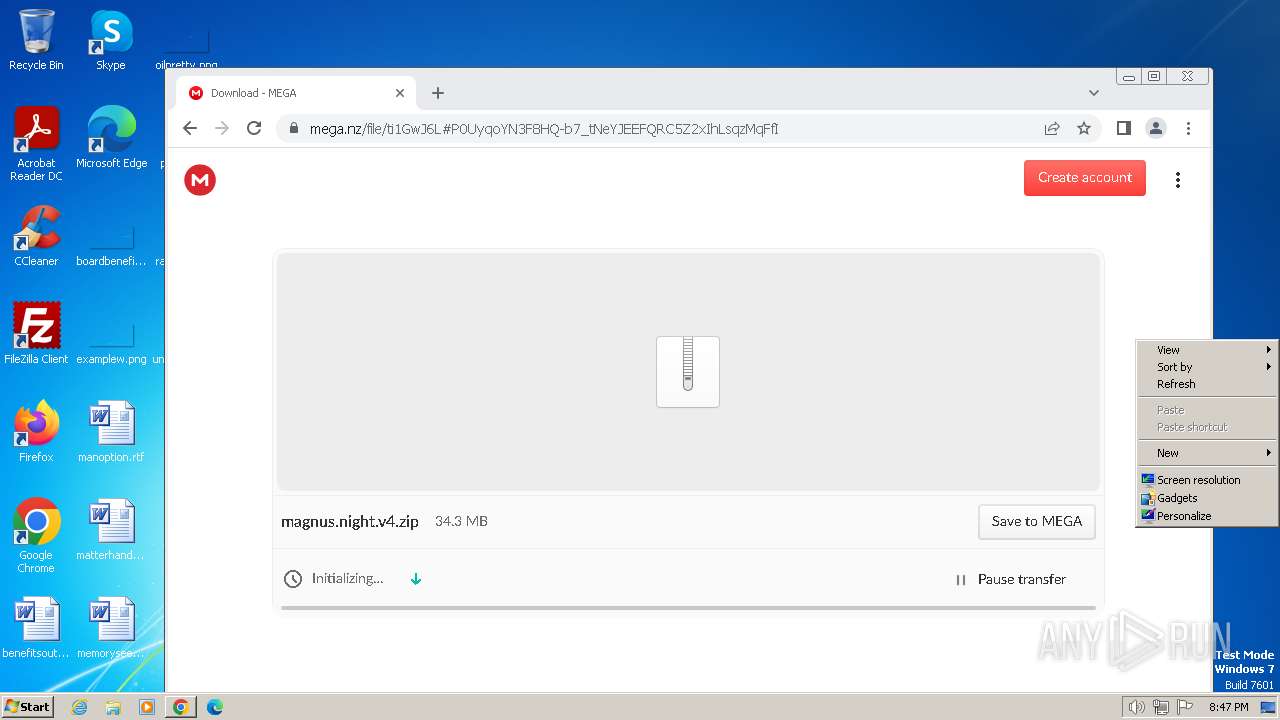This screenshot has width=1280, height=720.
Task: Open the MEGA page three-dot menu
Action: [1178, 180]
